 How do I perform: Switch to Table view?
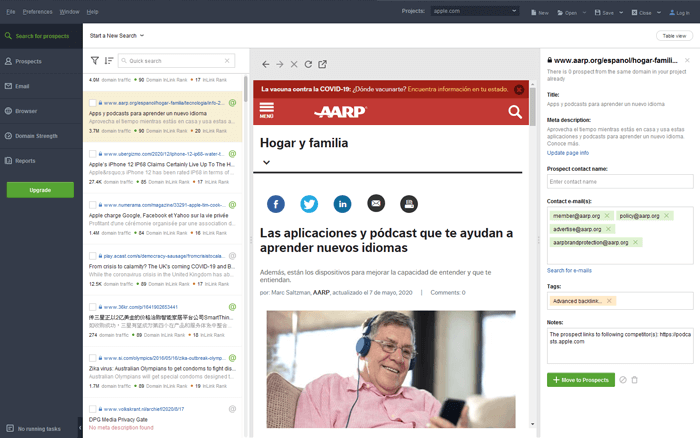(674, 36)
